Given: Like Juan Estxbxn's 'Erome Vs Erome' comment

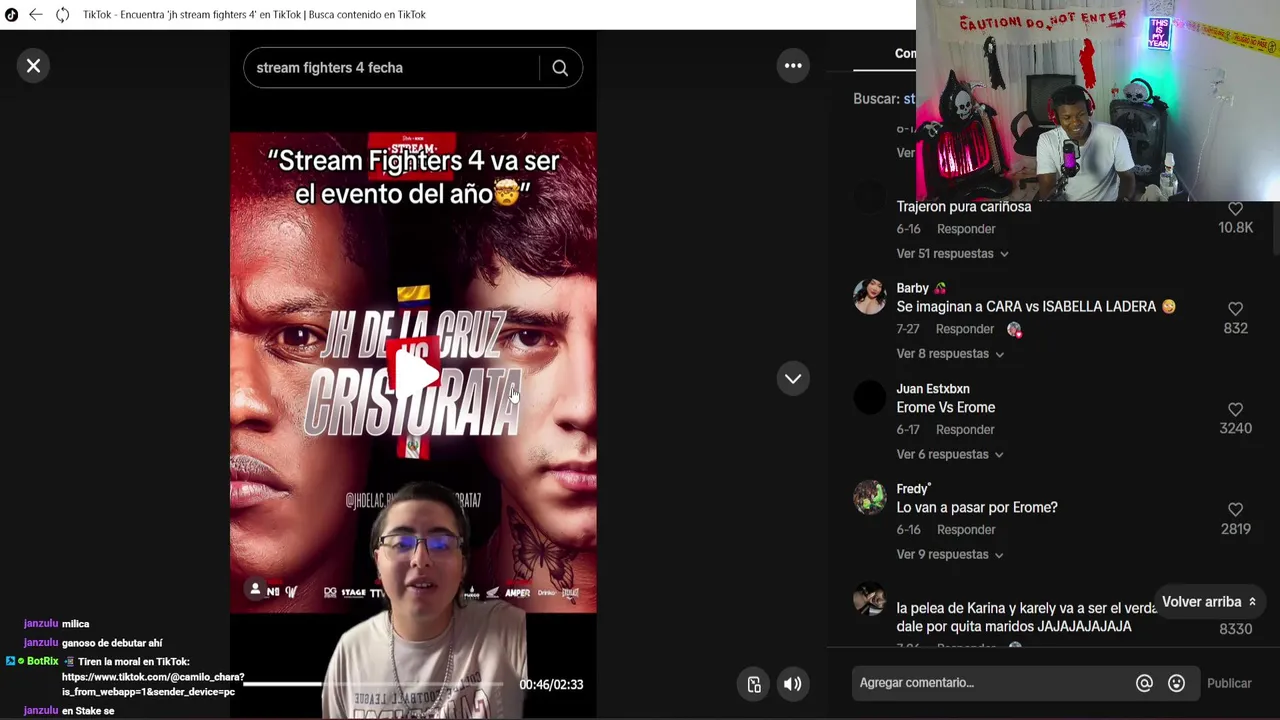Looking at the screenshot, I should pyautogui.click(x=1235, y=409).
